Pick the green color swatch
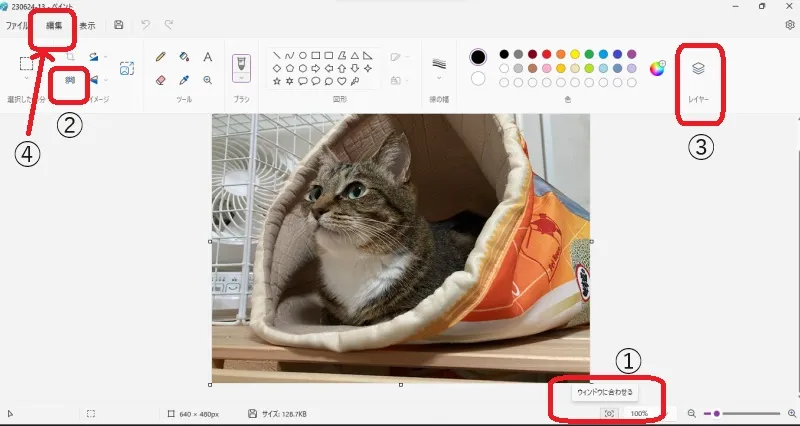The height and width of the screenshot is (426, 800). point(589,54)
